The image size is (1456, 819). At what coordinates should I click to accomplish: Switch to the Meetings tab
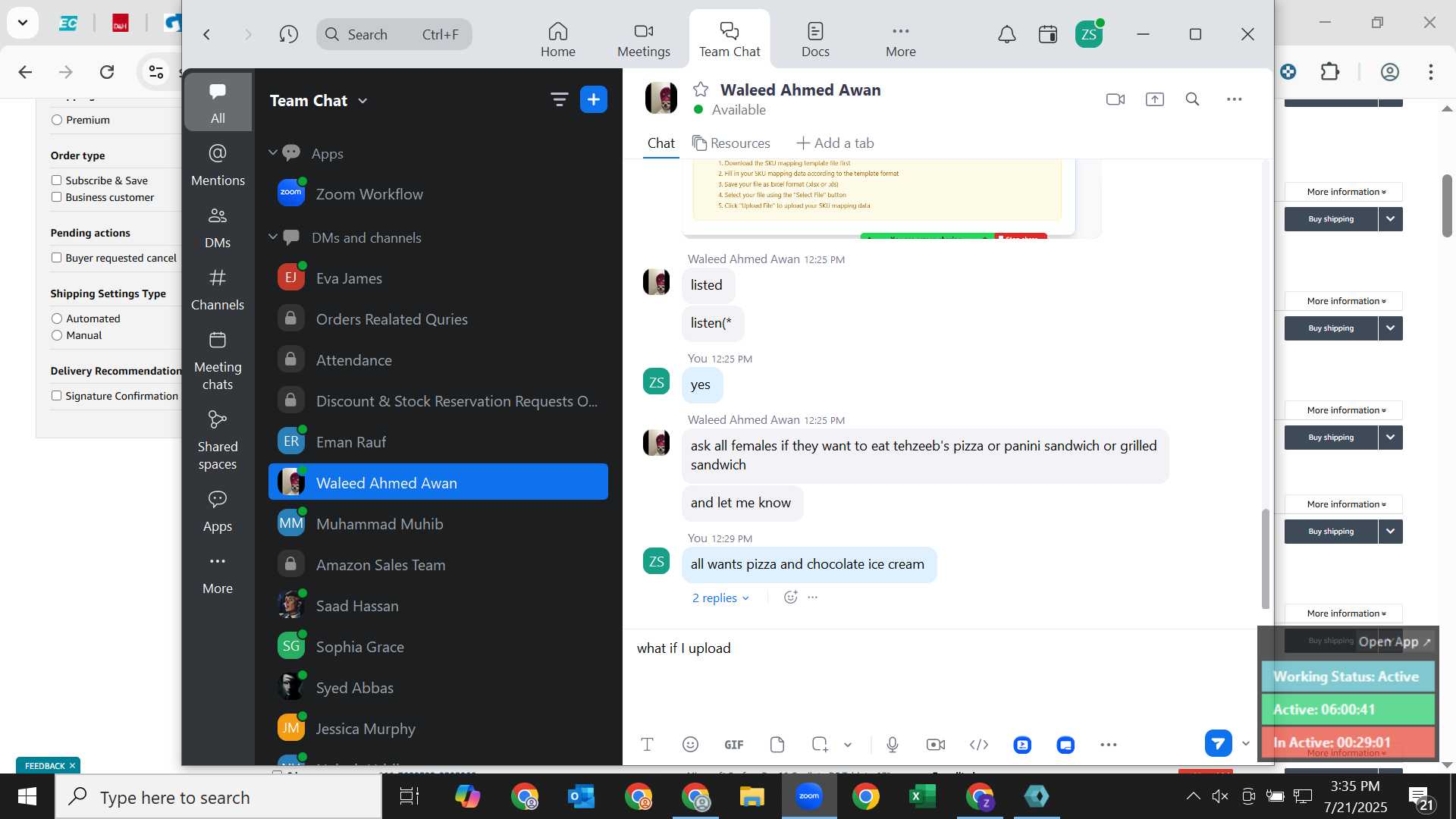[644, 39]
